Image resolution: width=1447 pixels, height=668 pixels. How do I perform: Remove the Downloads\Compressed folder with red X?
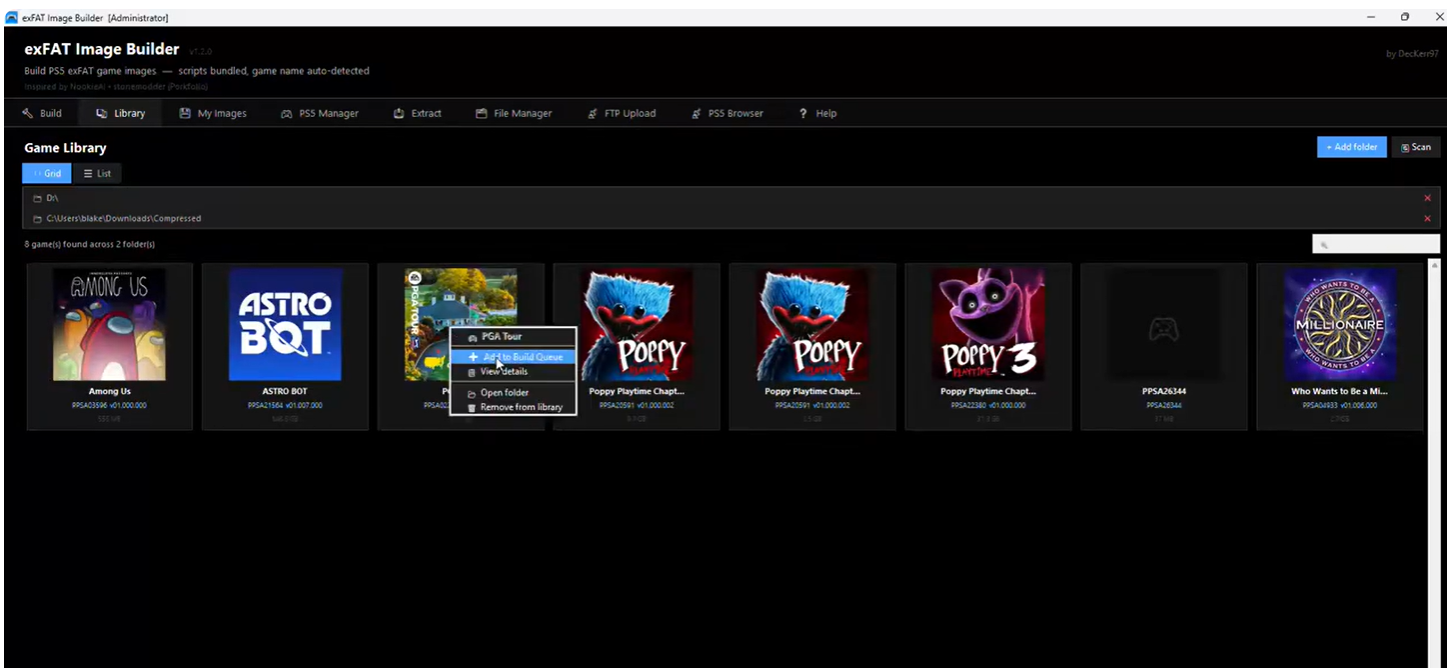tap(1427, 218)
